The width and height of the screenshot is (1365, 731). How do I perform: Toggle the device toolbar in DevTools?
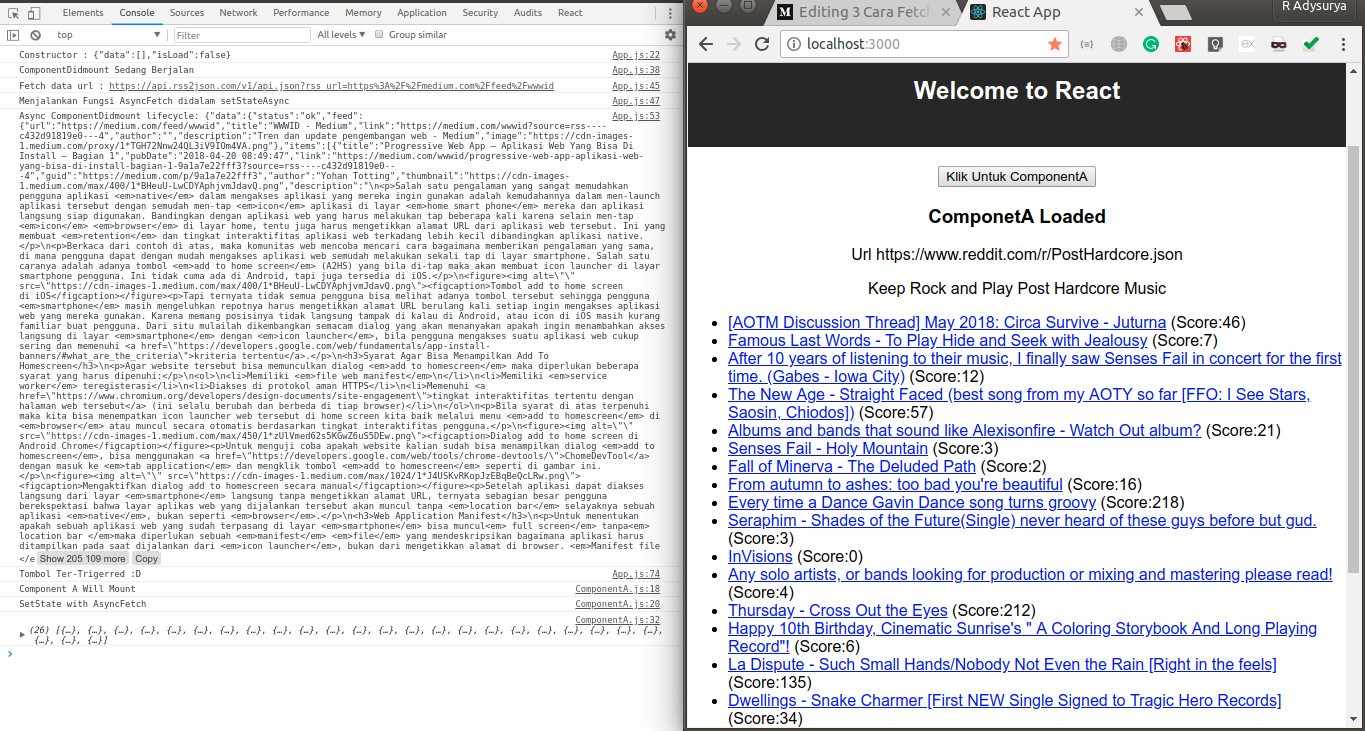point(33,13)
